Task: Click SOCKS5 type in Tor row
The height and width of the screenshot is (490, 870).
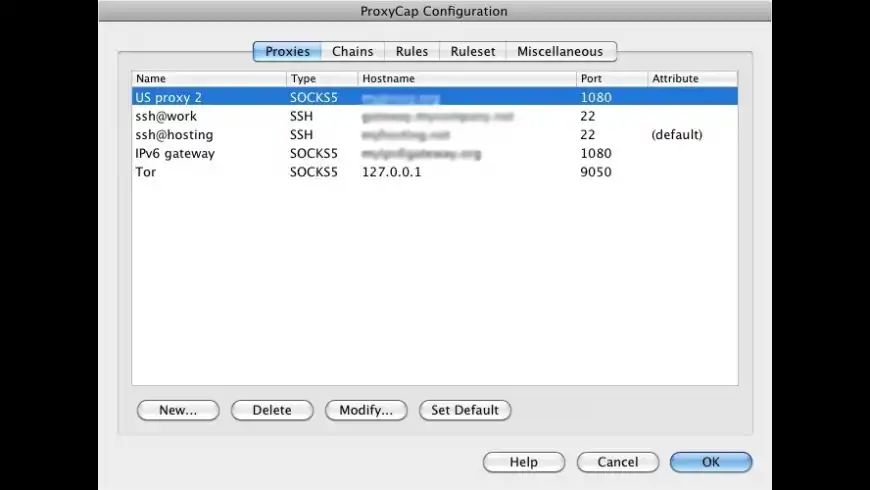Action: pyautogui.click(x=313, y=172)
